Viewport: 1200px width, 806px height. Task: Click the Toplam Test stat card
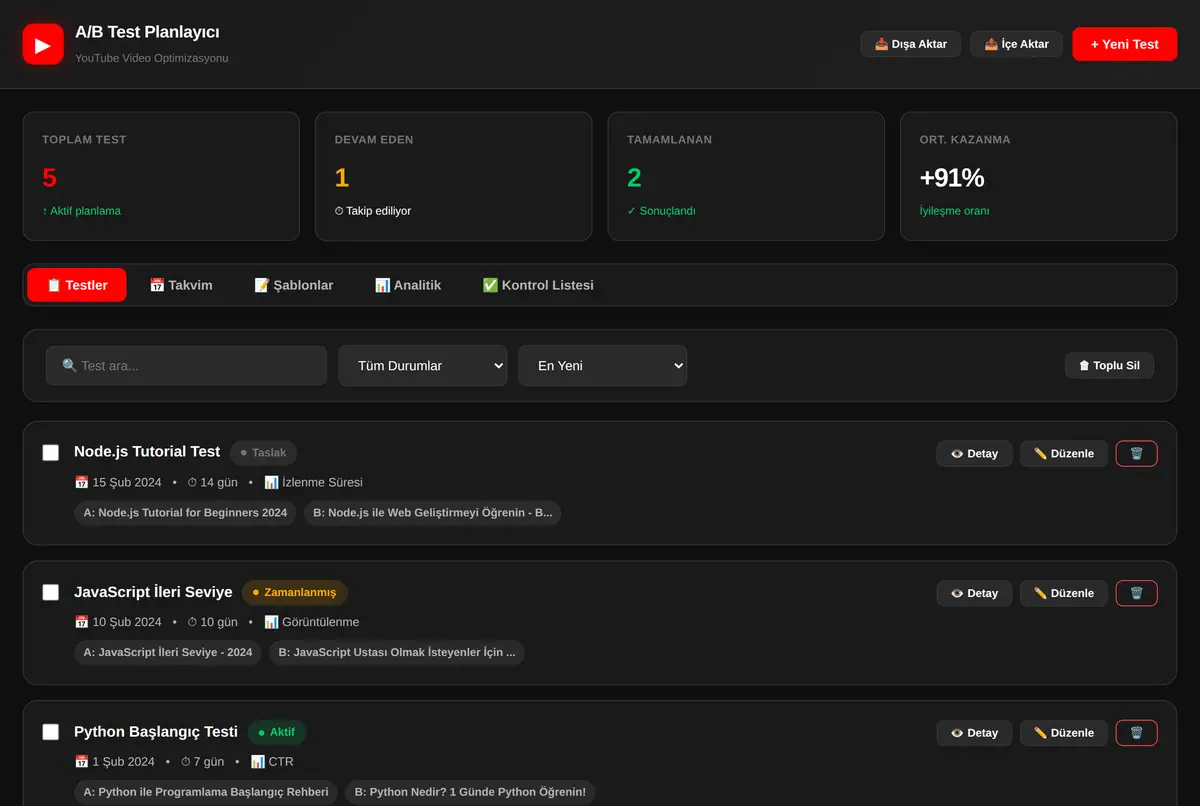tap(161, 176)
